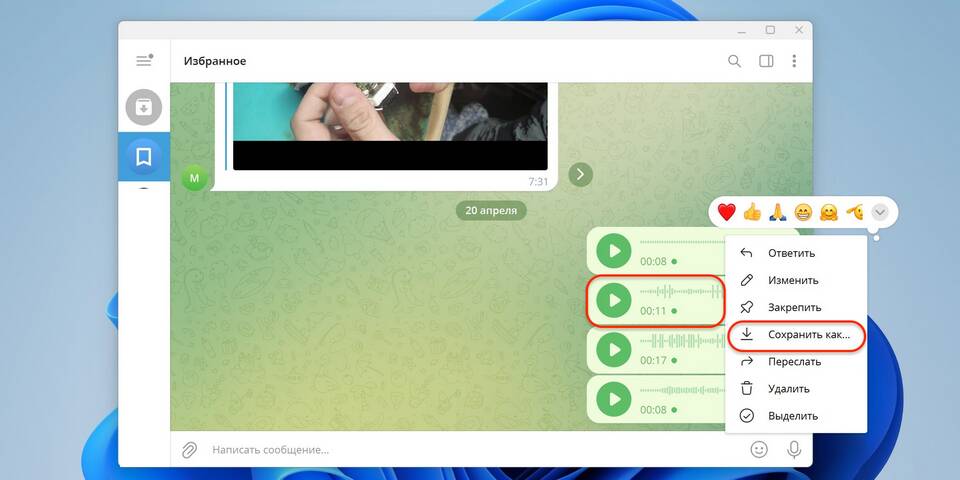Choose 'Изменить' in the context menu
Image resolution: width=960 pixels, height=480 pixels.
(x=793, y=281)
